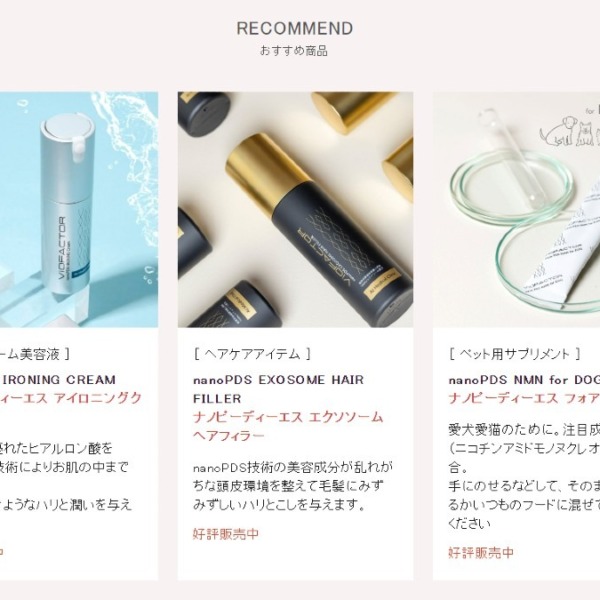Viewport: 600px width, 600px height.
Task: Click the nanoPDS NMN for DOG title
Action: click(524, 380)
